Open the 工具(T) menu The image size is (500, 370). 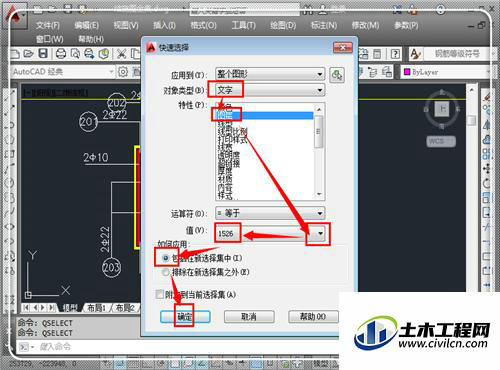(x=243, y=25)
